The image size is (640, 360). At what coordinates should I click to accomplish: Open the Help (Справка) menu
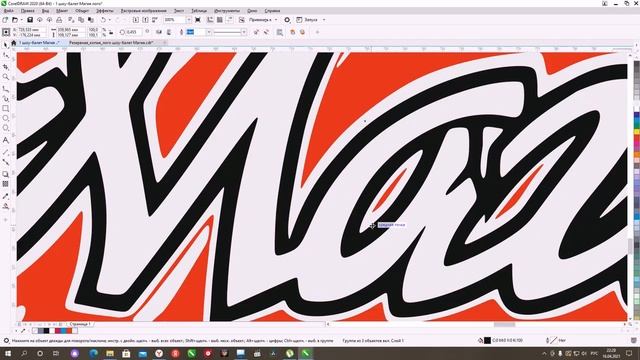coord(272,11)
